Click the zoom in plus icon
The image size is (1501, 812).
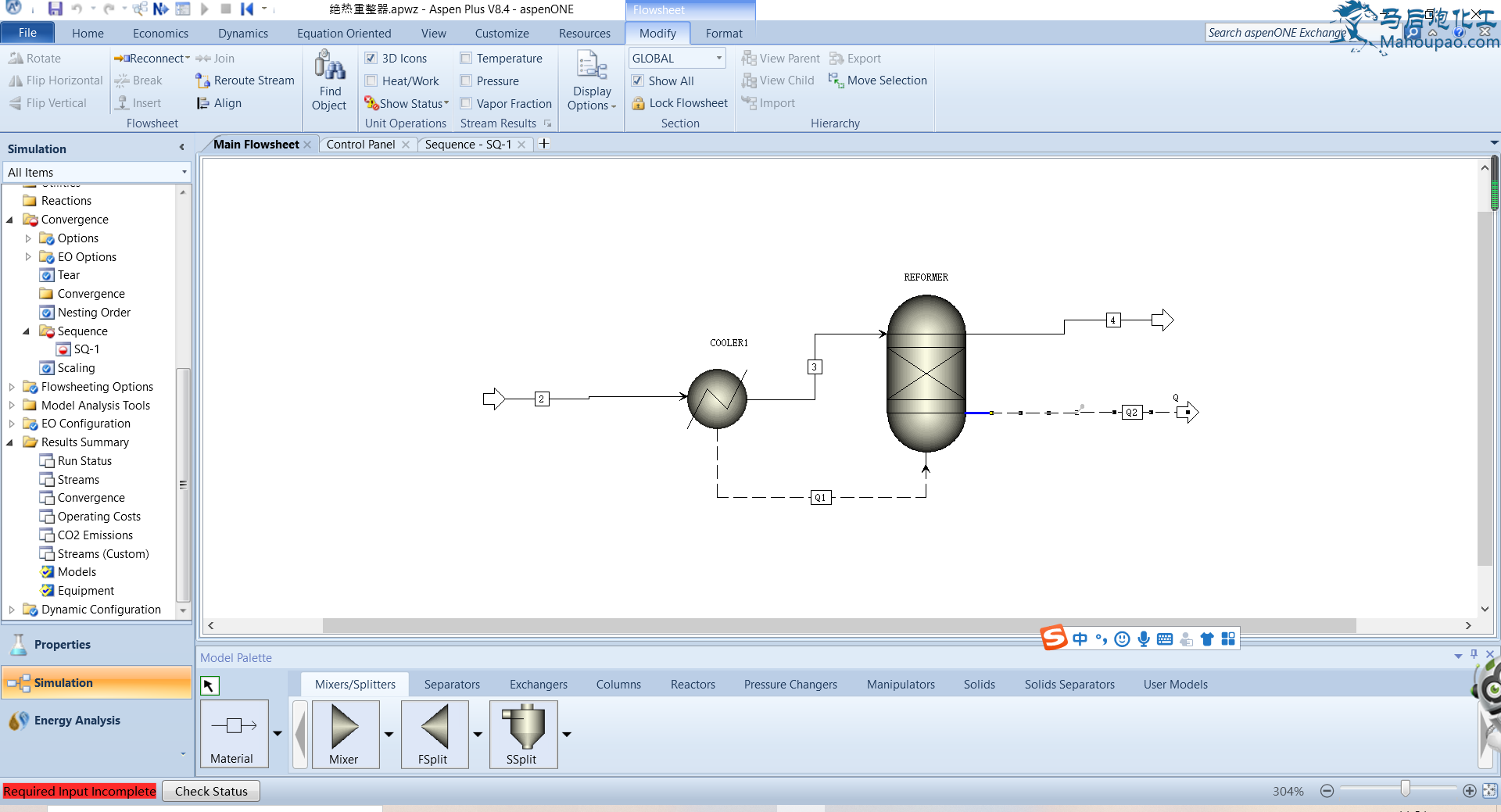(1470, 791)
